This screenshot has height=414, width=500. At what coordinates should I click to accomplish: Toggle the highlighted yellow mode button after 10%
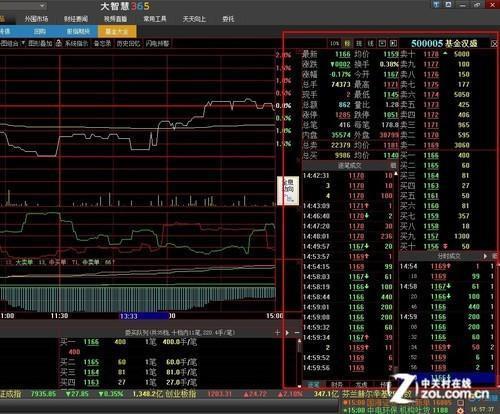coord(348,43)
